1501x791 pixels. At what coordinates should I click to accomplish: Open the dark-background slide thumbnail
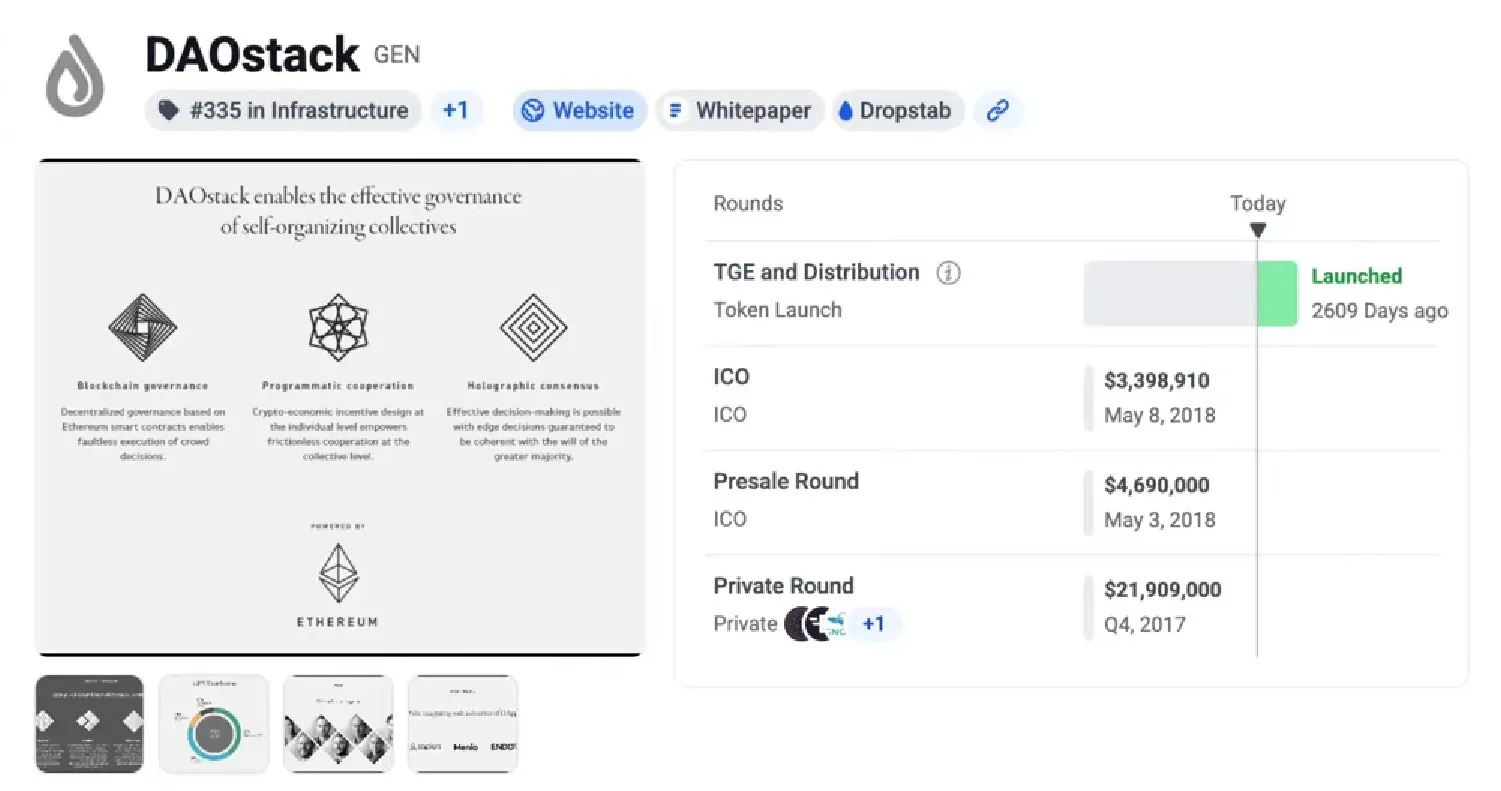click(x=90, y=723)
